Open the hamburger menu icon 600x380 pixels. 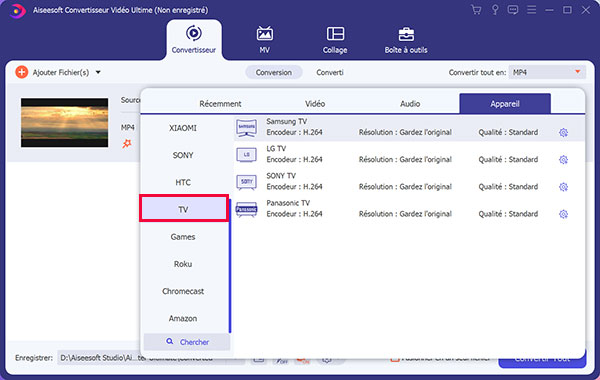click(531, 10)
